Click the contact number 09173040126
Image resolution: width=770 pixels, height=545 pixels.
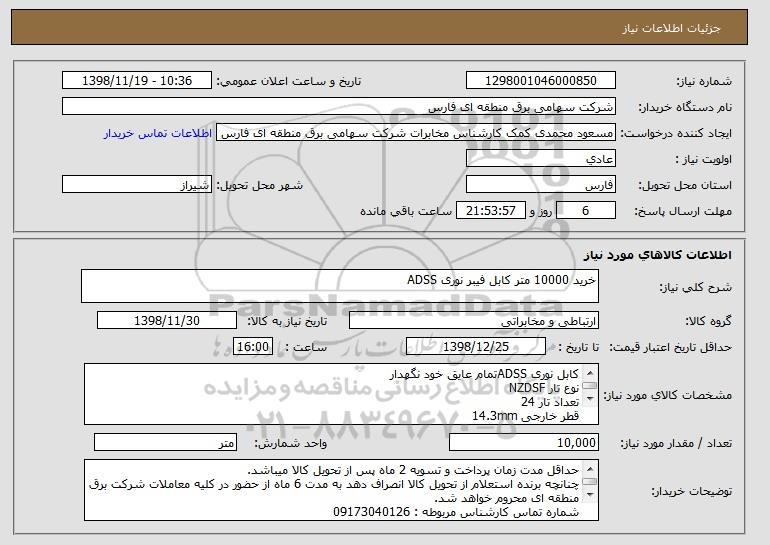point(371,512)
